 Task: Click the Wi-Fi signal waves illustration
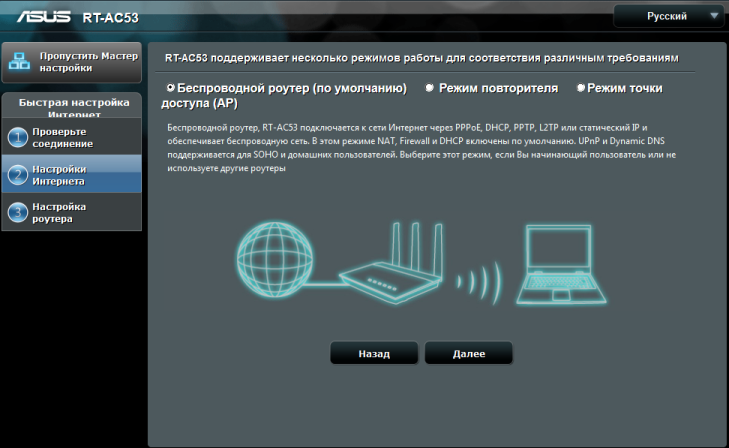point(480,282)
